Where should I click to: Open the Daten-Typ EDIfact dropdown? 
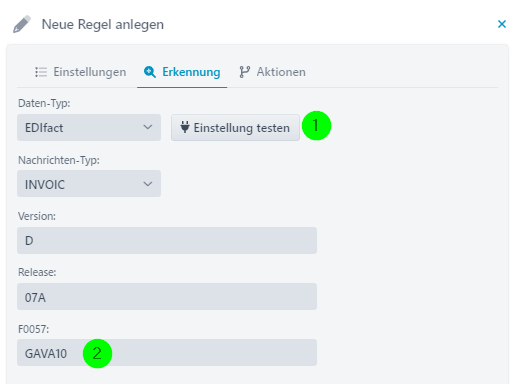89,127
